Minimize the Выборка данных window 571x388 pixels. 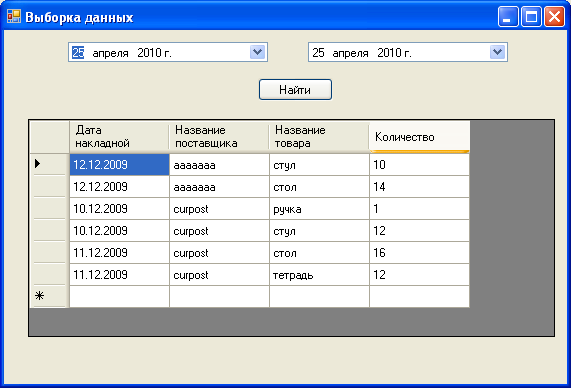coord(508,17)
